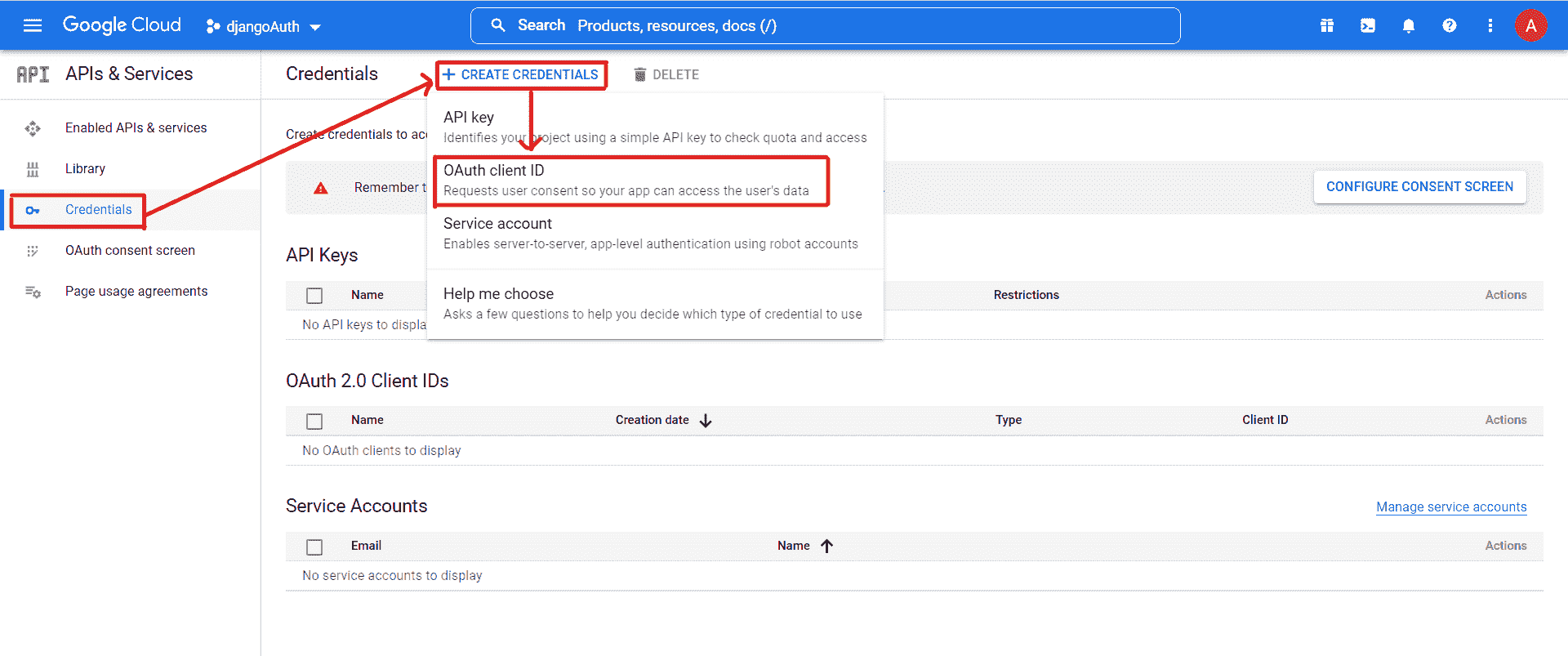The width and height of the screenshot is (1568, 656).
Task: Choose OAuth client ID option
Action: click(655, 180)
